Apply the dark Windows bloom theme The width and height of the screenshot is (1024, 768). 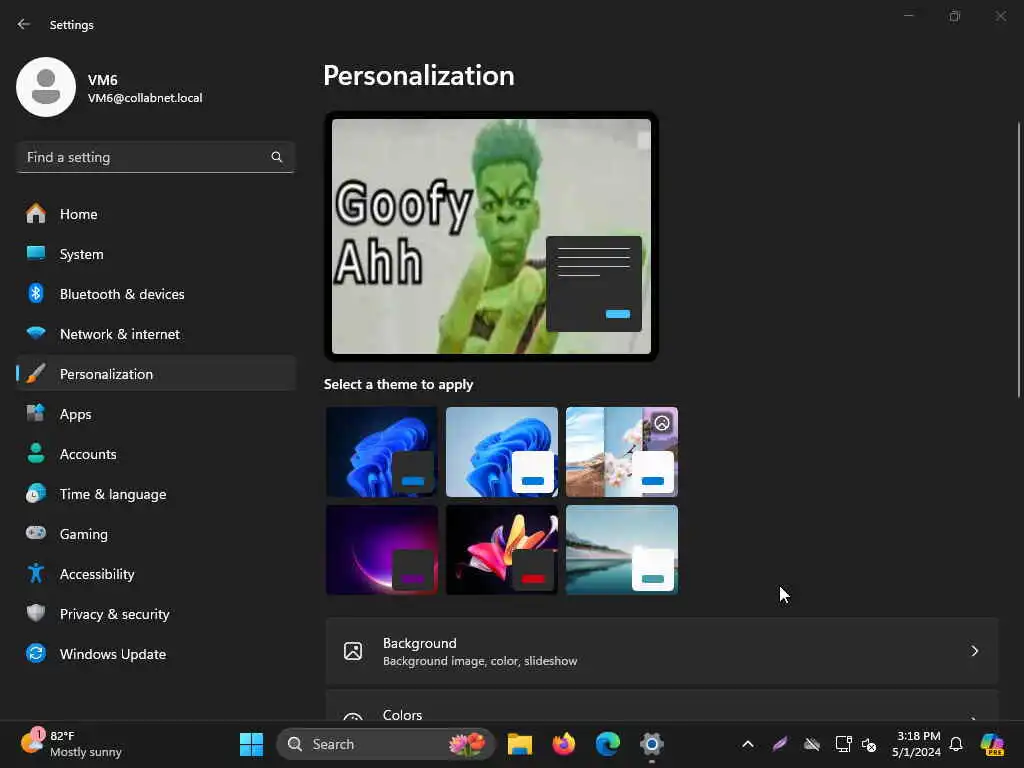[x=381, y=452]
